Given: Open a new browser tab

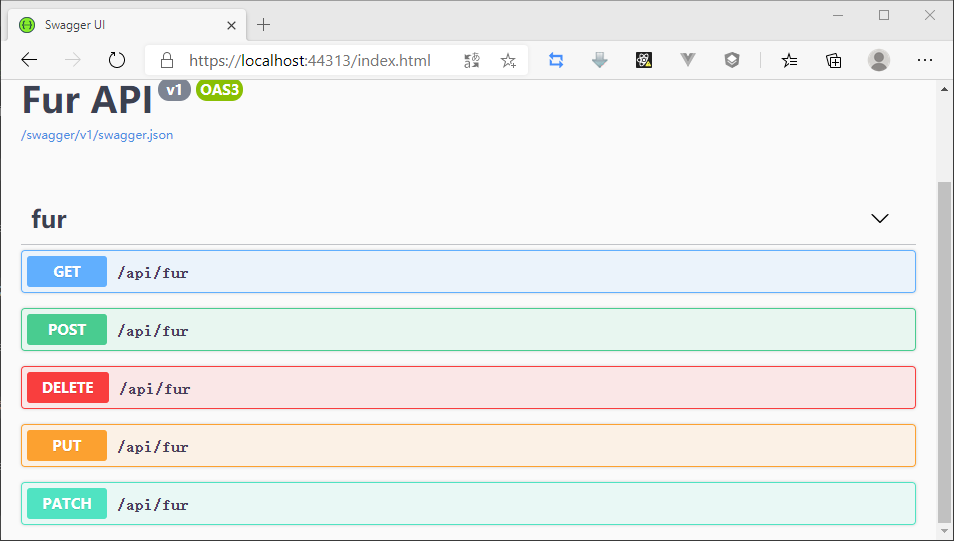Looking at the screenshot, I should coord(264,25).
